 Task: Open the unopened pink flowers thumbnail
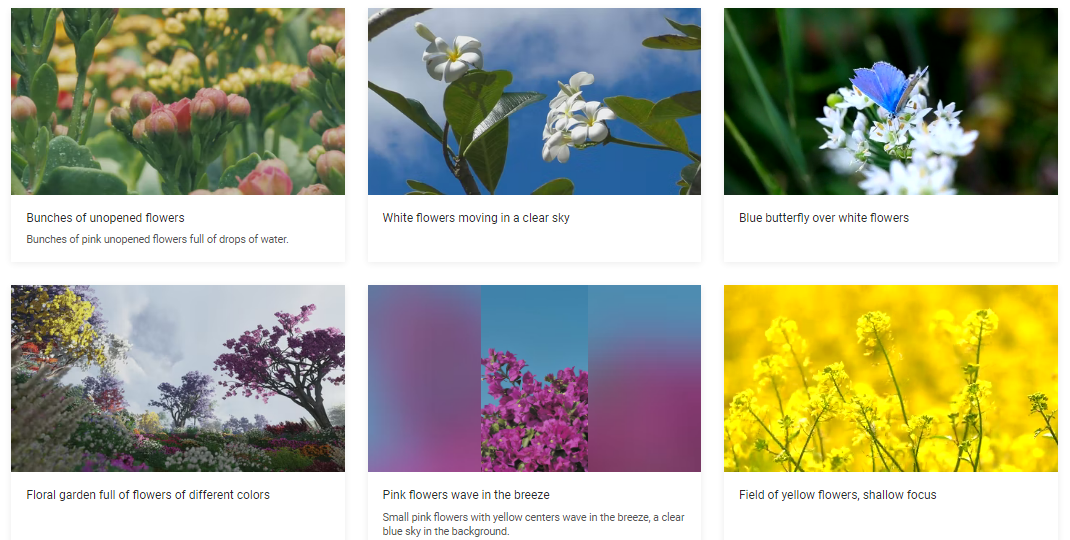click(178, 102)
